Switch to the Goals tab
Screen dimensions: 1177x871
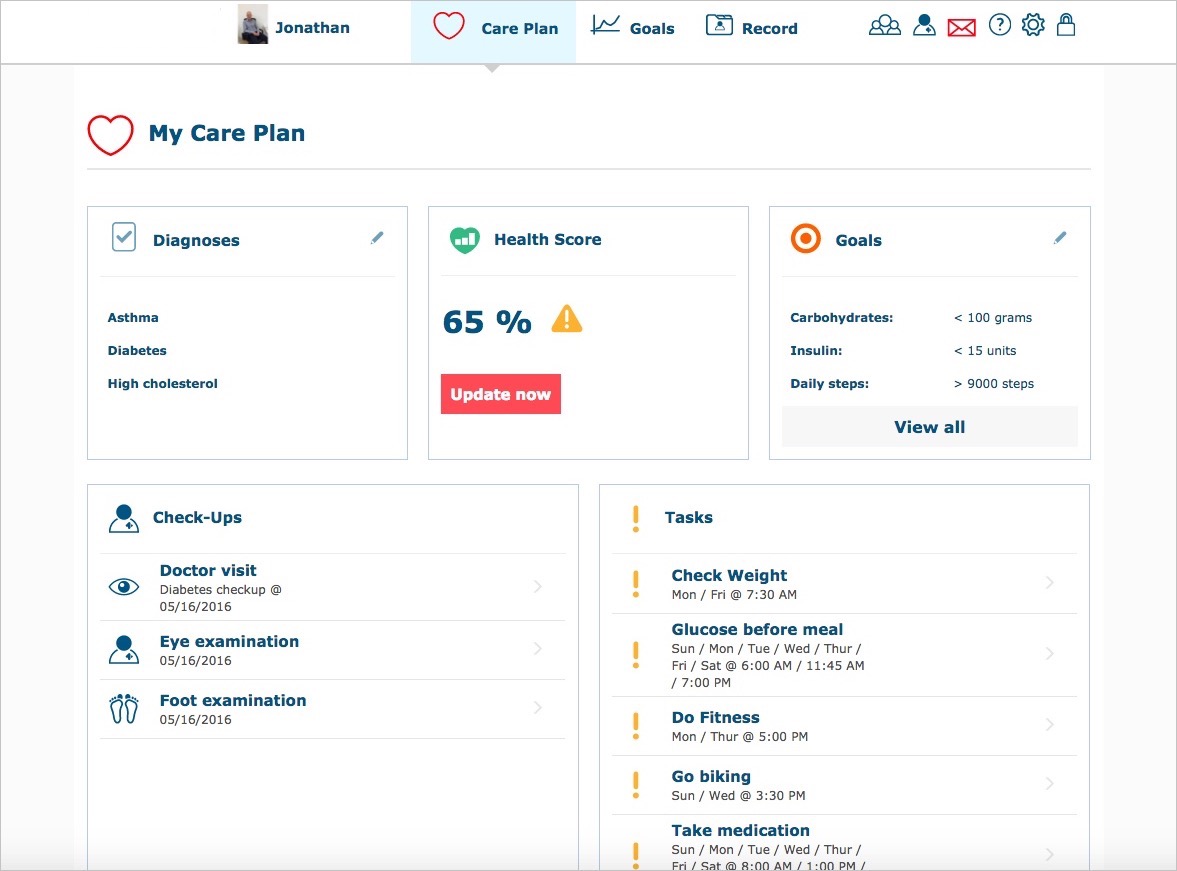tap(633, 28)
